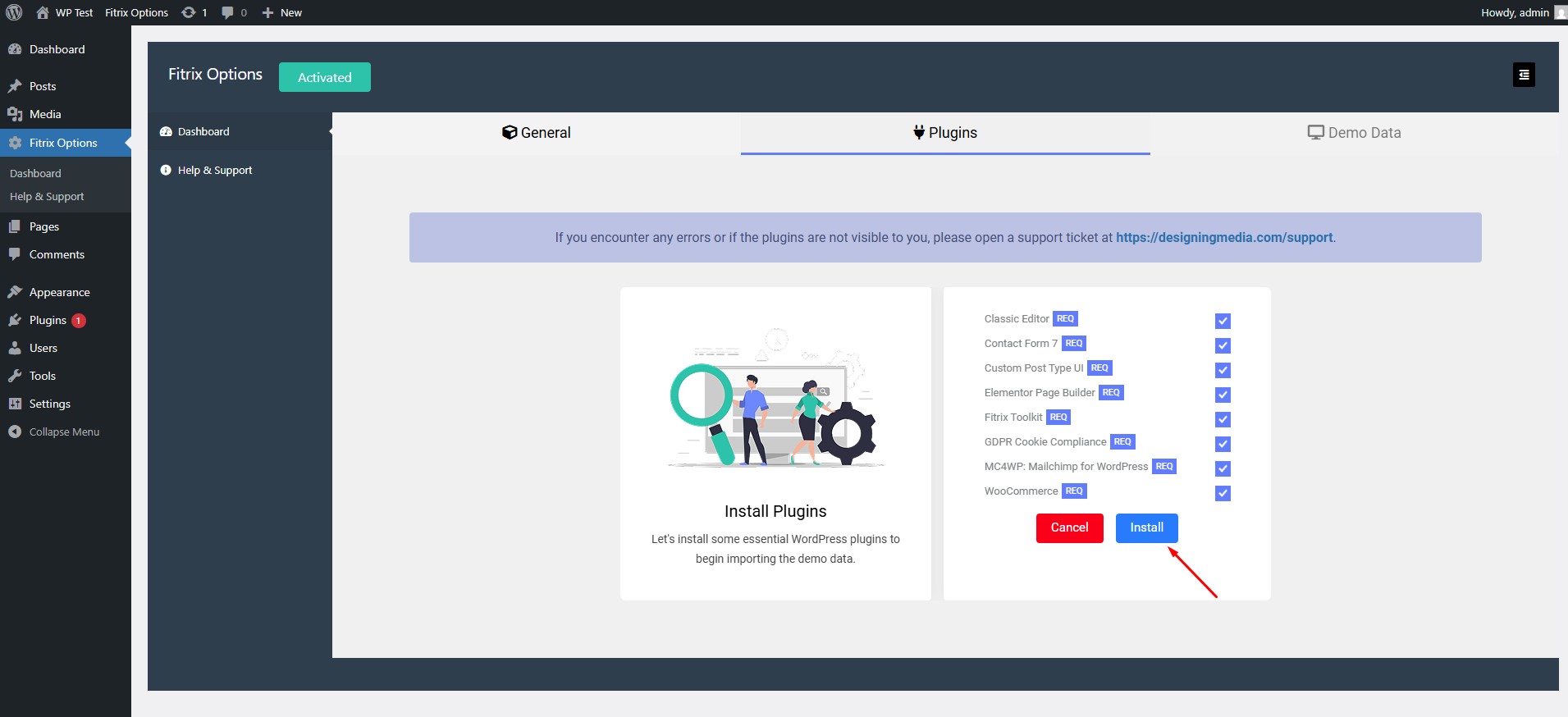This screenshot has width=1568, height=717.
Task: Click the WordPress logo icon
Action: 14,12
